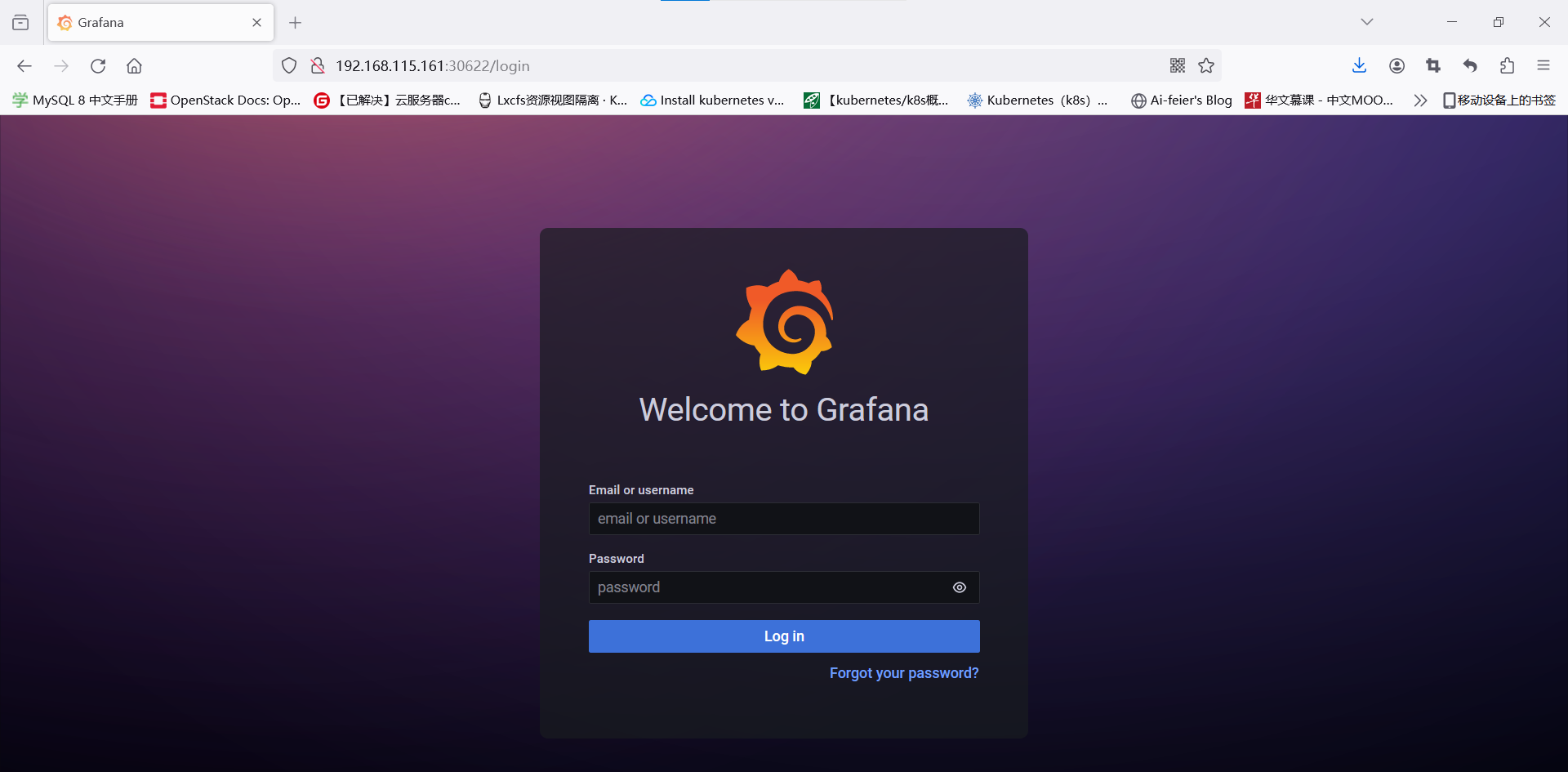This screenshot has height=772, width=1568.
Task: Reload the current page
Action: (98, 66)
